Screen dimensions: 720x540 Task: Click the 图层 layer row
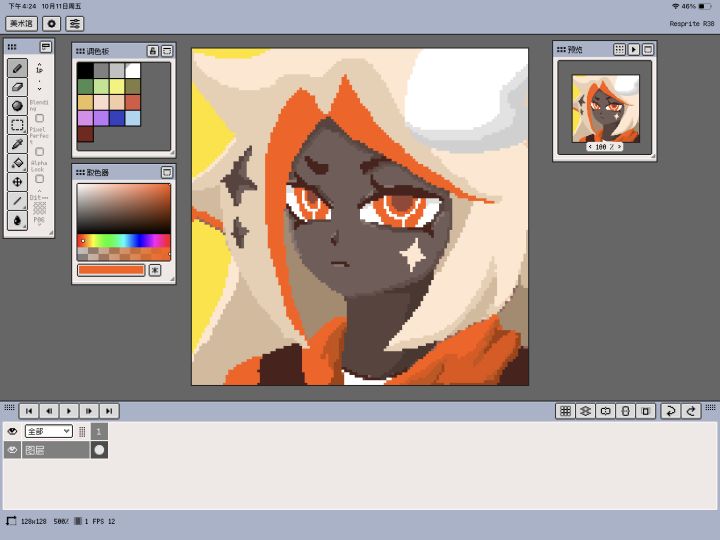pyautogui.click(x=56, y=450)
